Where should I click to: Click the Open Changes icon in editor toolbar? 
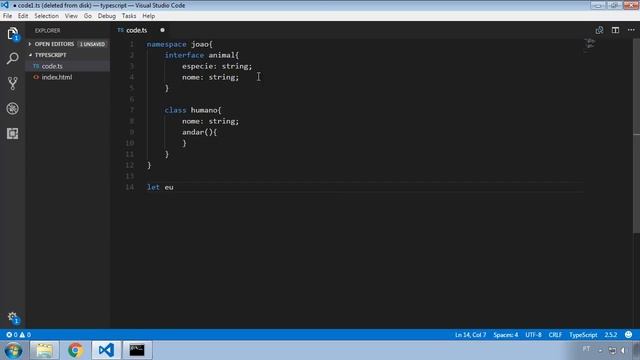(599, 30)
